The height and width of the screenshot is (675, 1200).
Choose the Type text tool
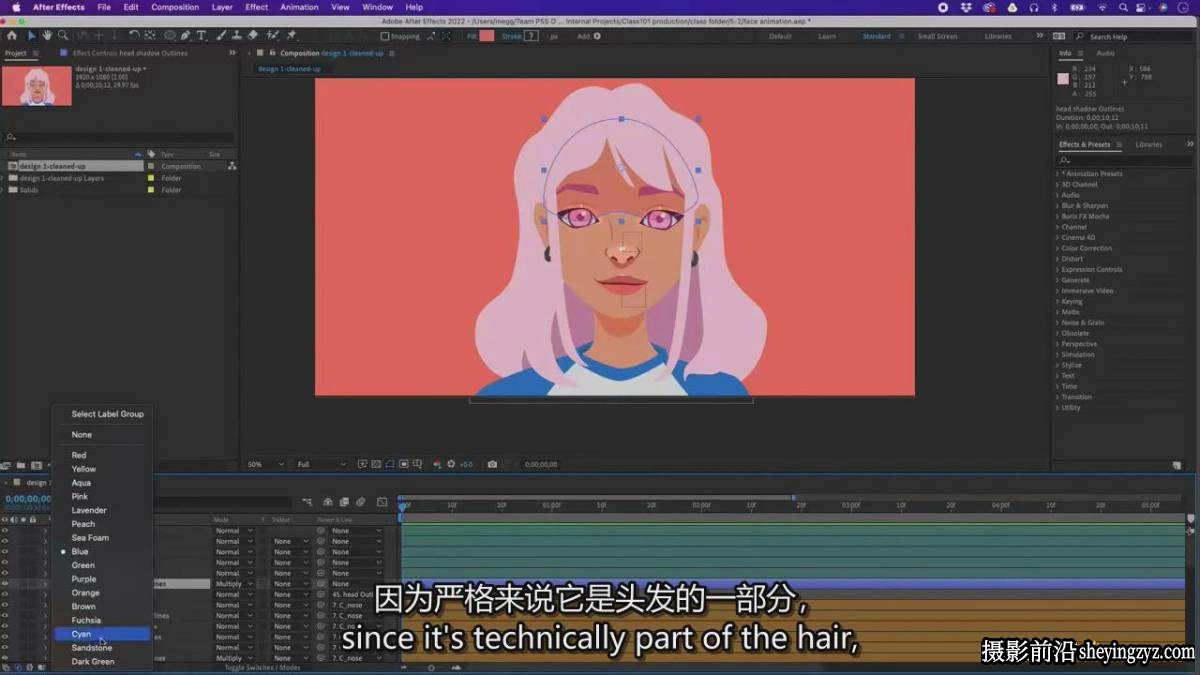tap(201, 35)
